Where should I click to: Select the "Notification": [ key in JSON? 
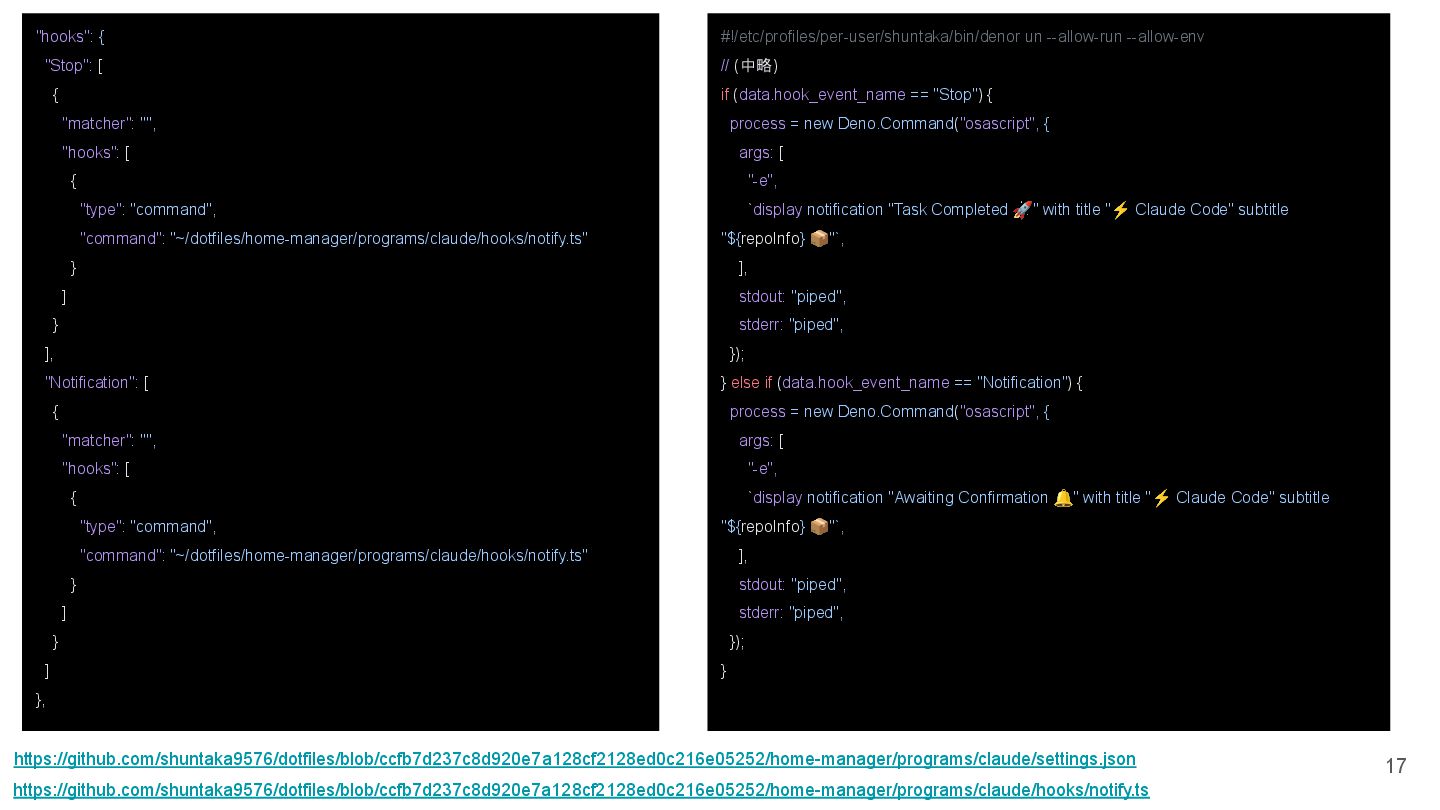click(97, 383)
